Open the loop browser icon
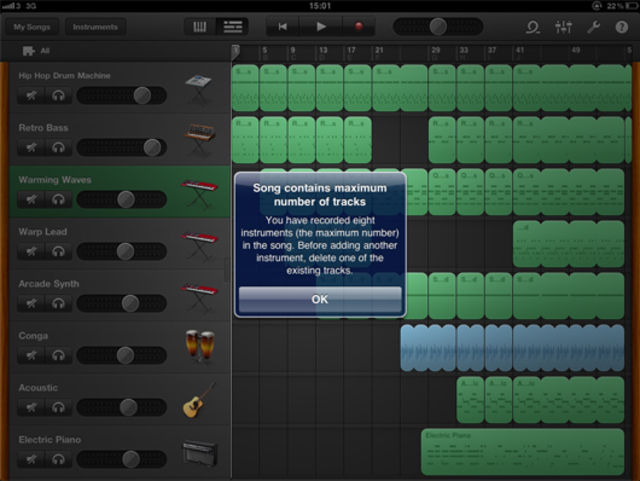 coord(533,27)
